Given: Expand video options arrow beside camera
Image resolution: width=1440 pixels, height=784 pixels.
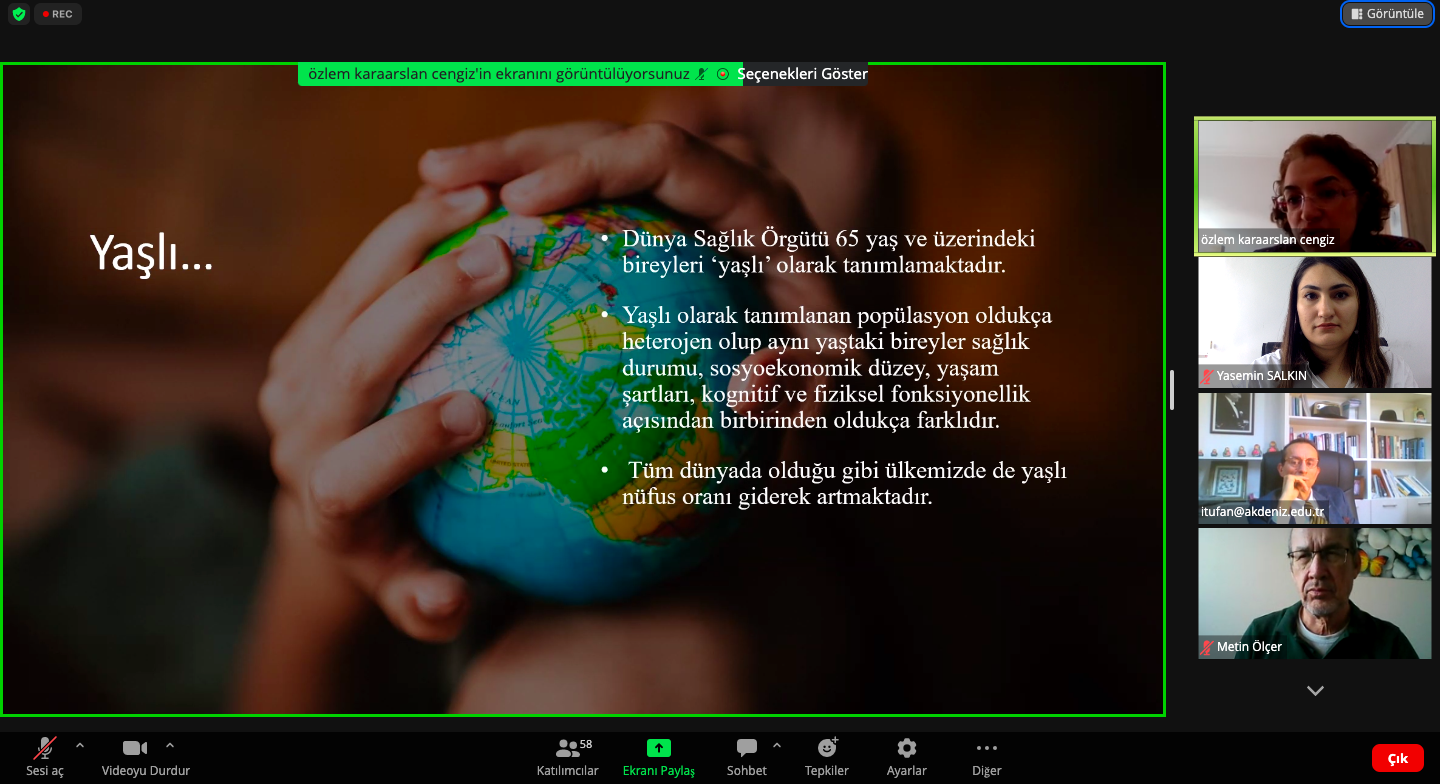Looking at the screenshot, I should 170,746.
